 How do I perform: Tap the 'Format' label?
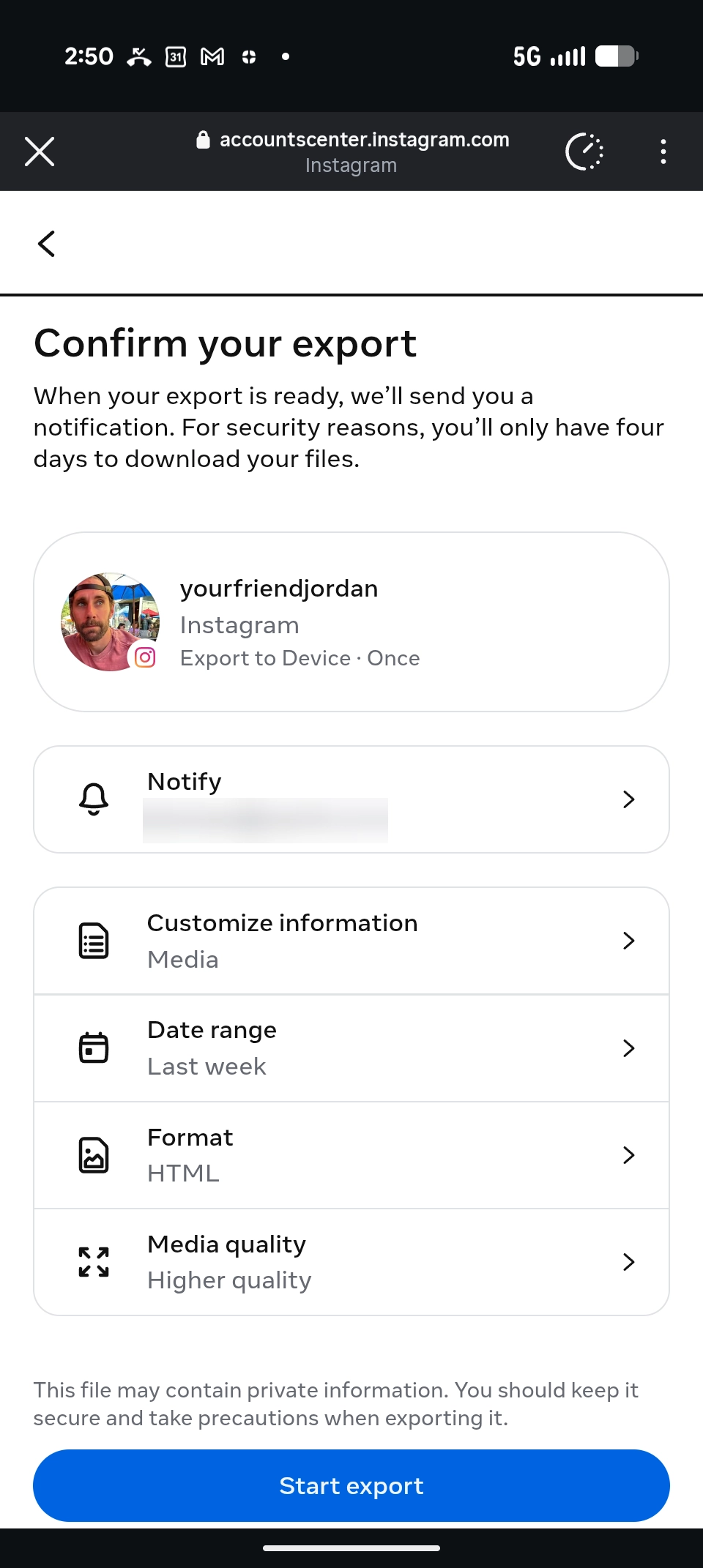coord(190,1138)
